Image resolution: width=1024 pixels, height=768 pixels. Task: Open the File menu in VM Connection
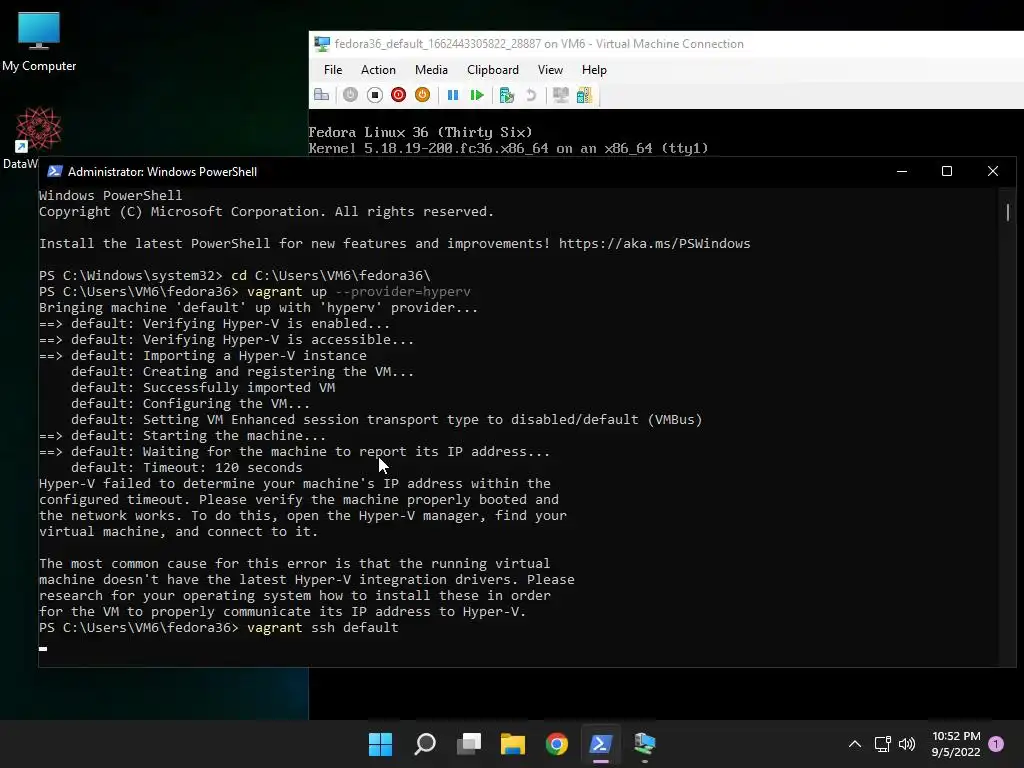pos(333,70)
